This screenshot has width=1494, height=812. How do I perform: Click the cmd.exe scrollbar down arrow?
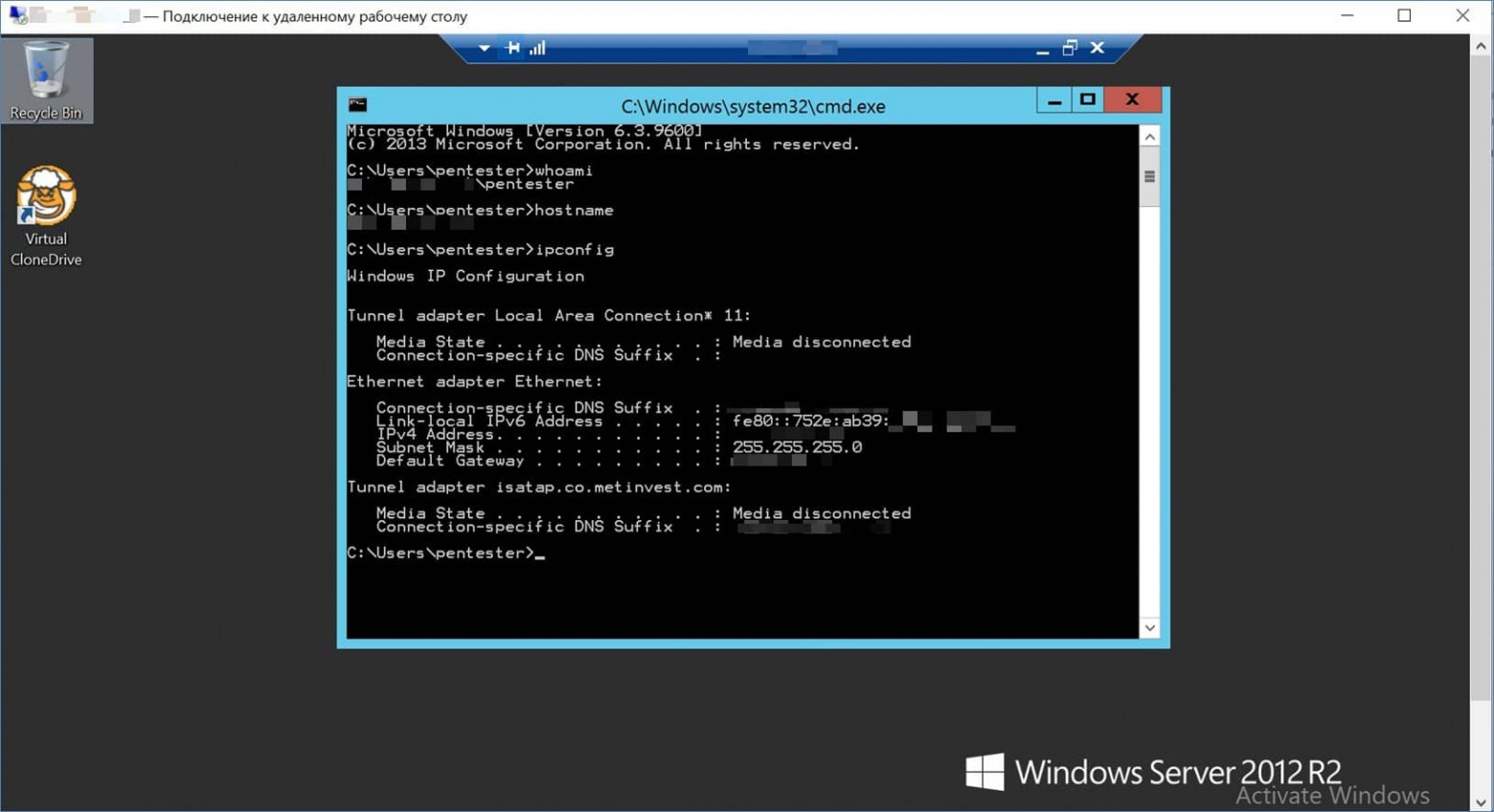pos(1150,627)
